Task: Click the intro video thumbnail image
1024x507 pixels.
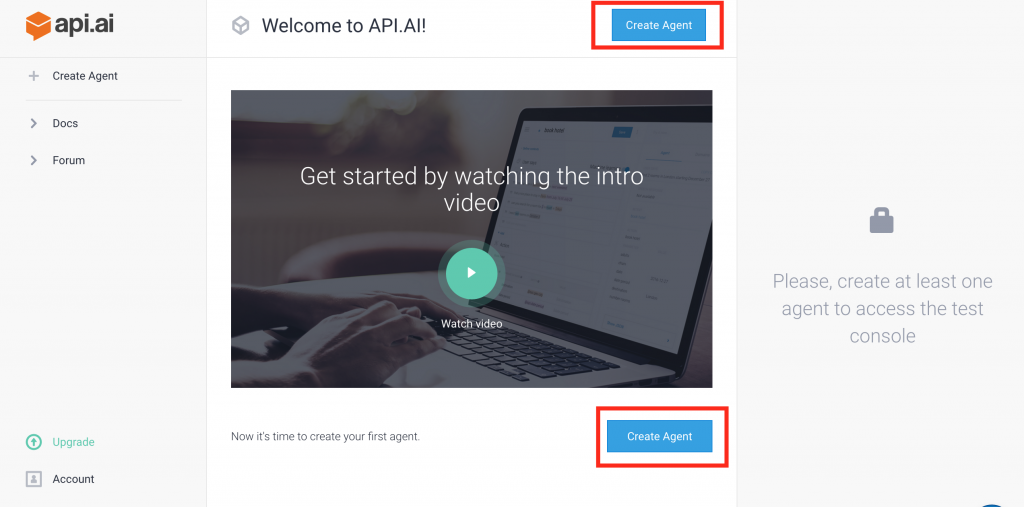Action: 472,238
